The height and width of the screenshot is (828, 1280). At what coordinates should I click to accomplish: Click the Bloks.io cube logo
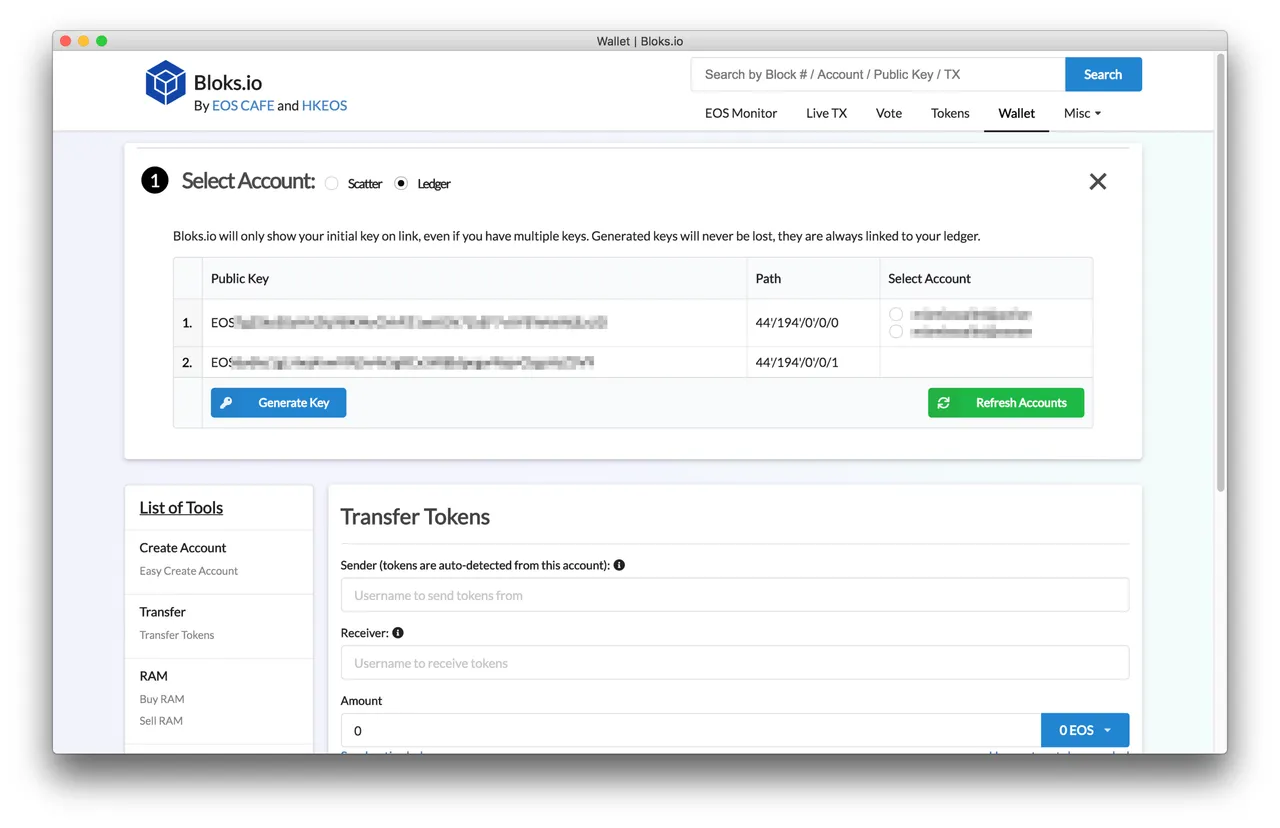click(165, 83)
